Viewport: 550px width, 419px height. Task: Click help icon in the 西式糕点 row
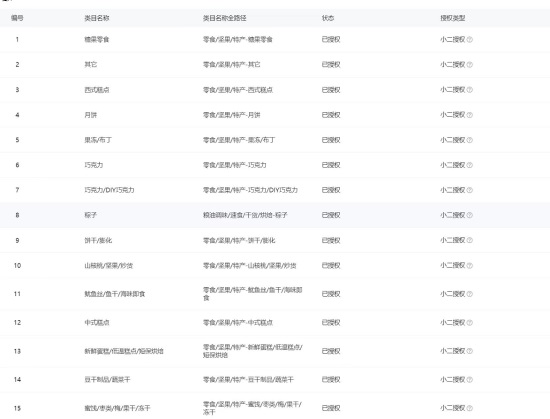pos(470,90)
